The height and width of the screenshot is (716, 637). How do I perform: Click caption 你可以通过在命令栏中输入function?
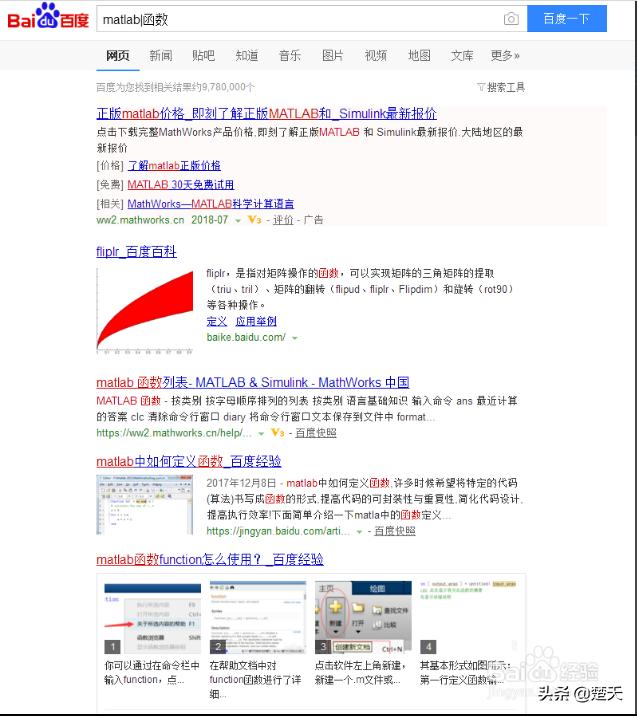click(152, 673)
